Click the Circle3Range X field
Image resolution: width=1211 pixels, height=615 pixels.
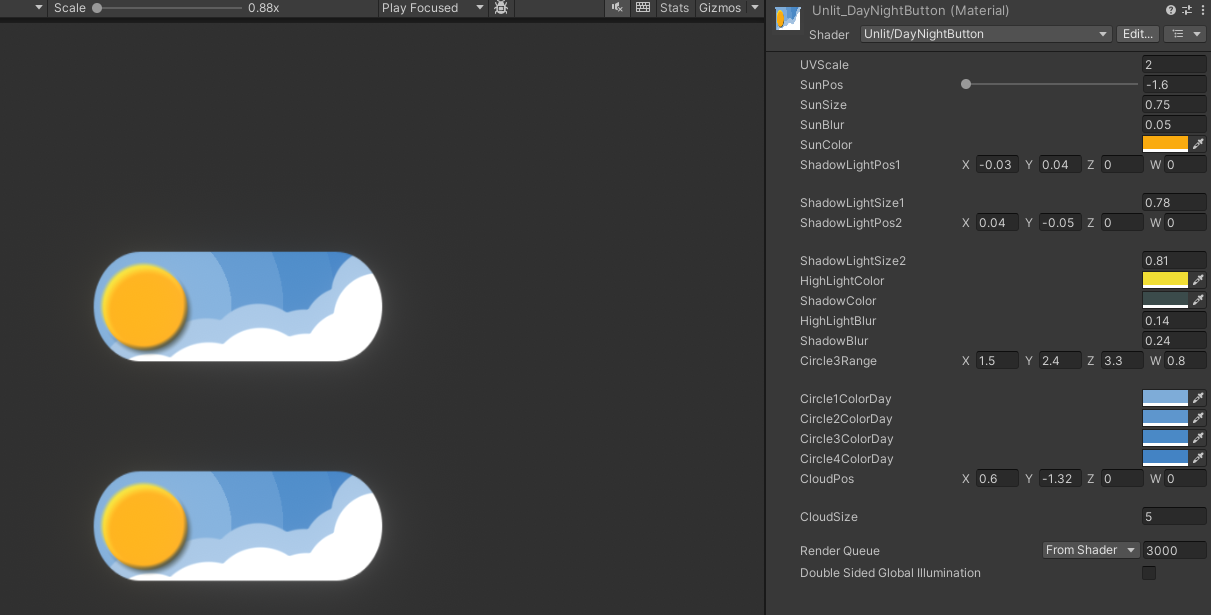[x=997, y=360]
